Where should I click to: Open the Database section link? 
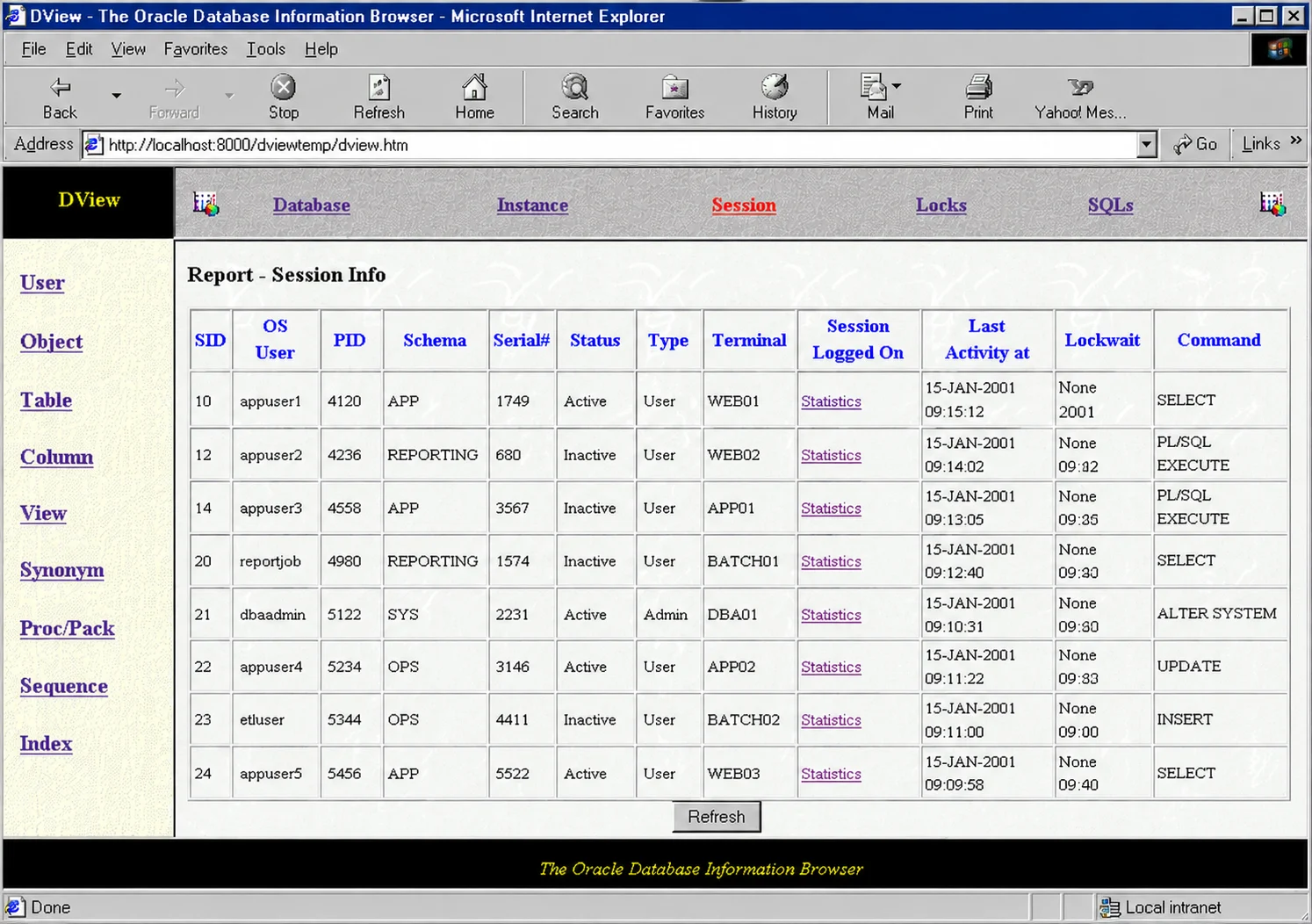pos(312,205)
